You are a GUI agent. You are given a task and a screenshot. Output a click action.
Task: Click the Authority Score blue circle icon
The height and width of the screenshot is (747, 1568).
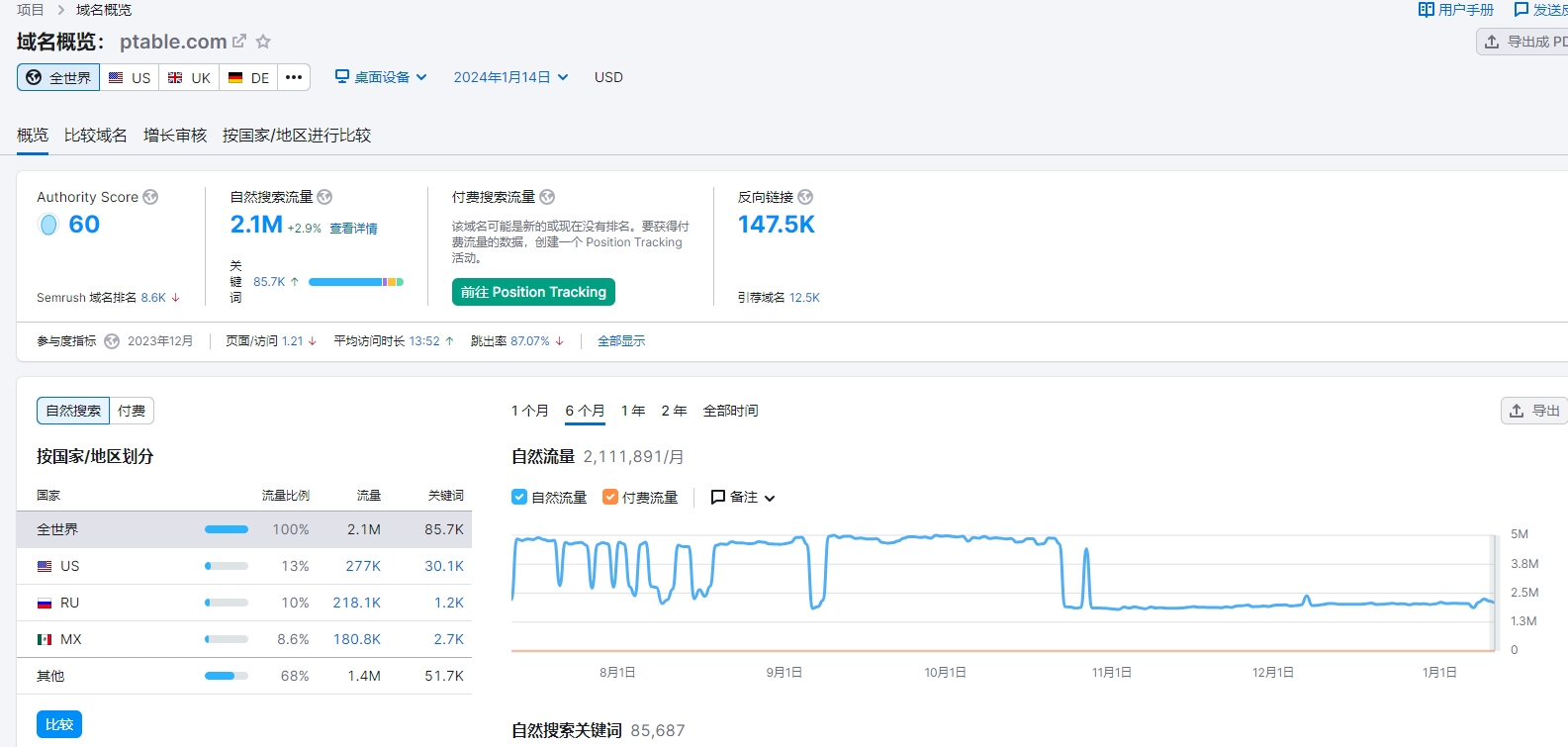(48, 225)
